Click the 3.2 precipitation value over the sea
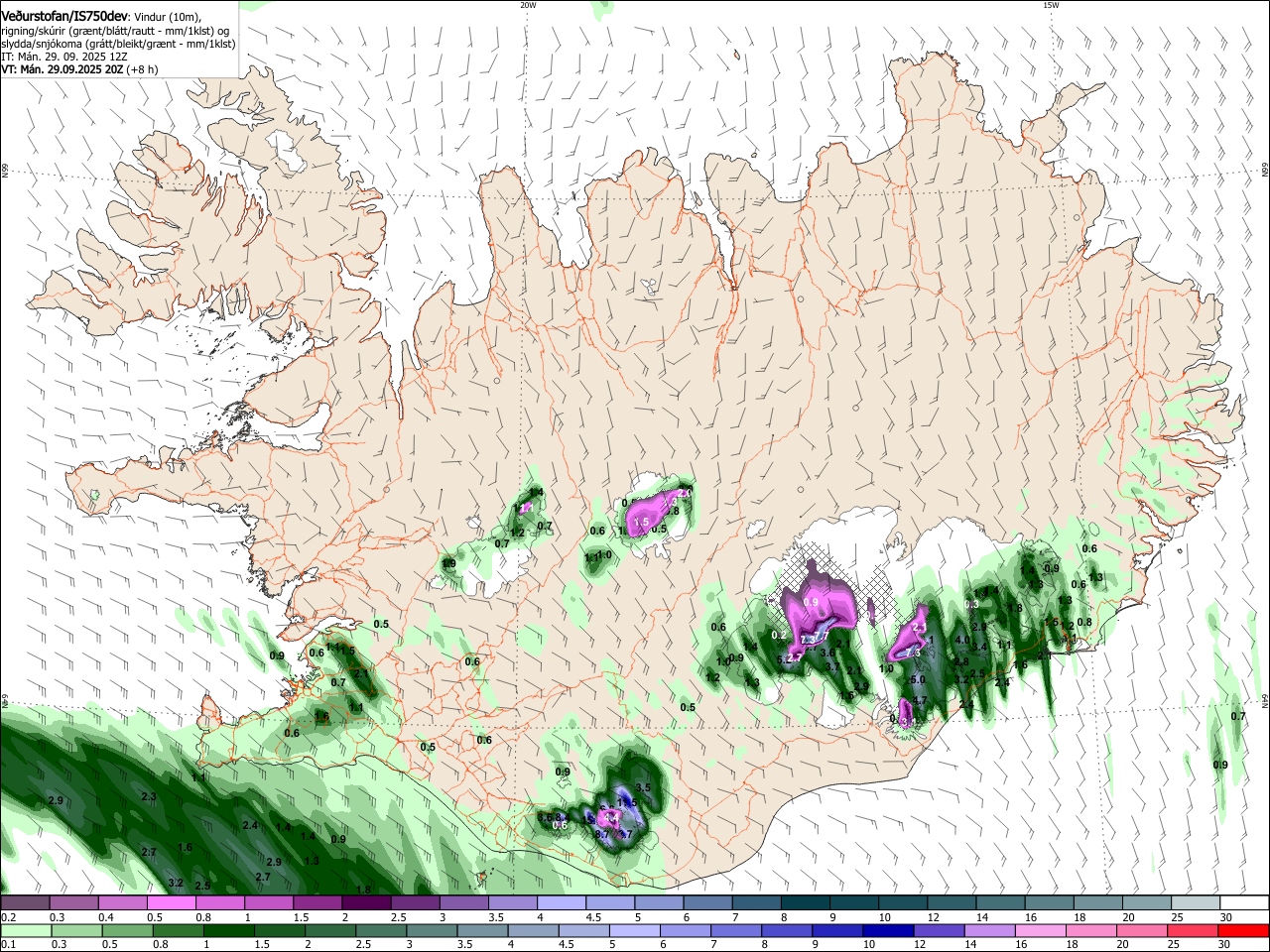 point(177,883)
